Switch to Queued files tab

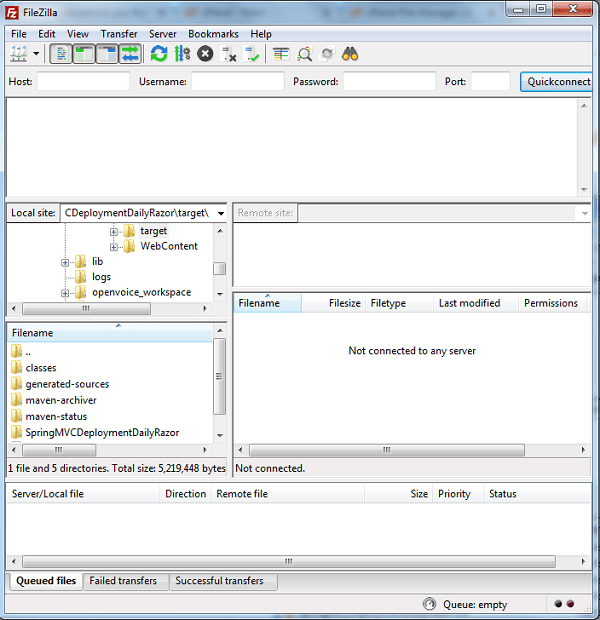pyautogui.click(x=46, y=581)
